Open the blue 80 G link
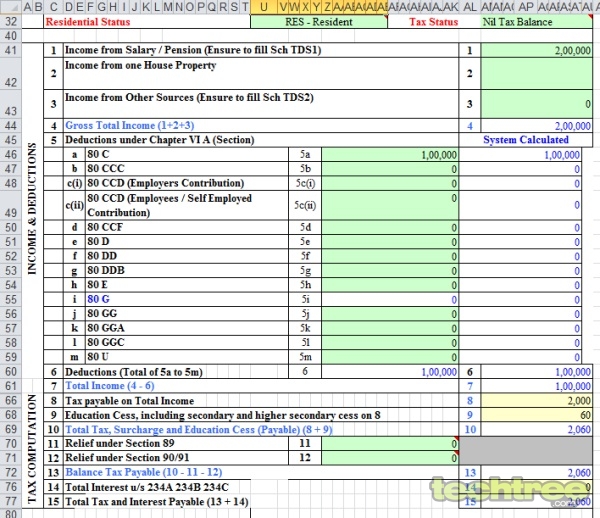Viewport: 600px width, 518px height. pos(98,299)
